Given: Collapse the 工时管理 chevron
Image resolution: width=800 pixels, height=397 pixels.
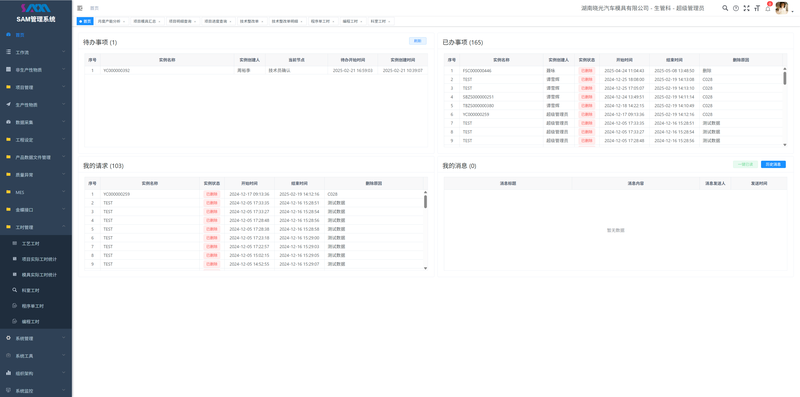Looking at the screenshot, I should (x=64, y=227).
